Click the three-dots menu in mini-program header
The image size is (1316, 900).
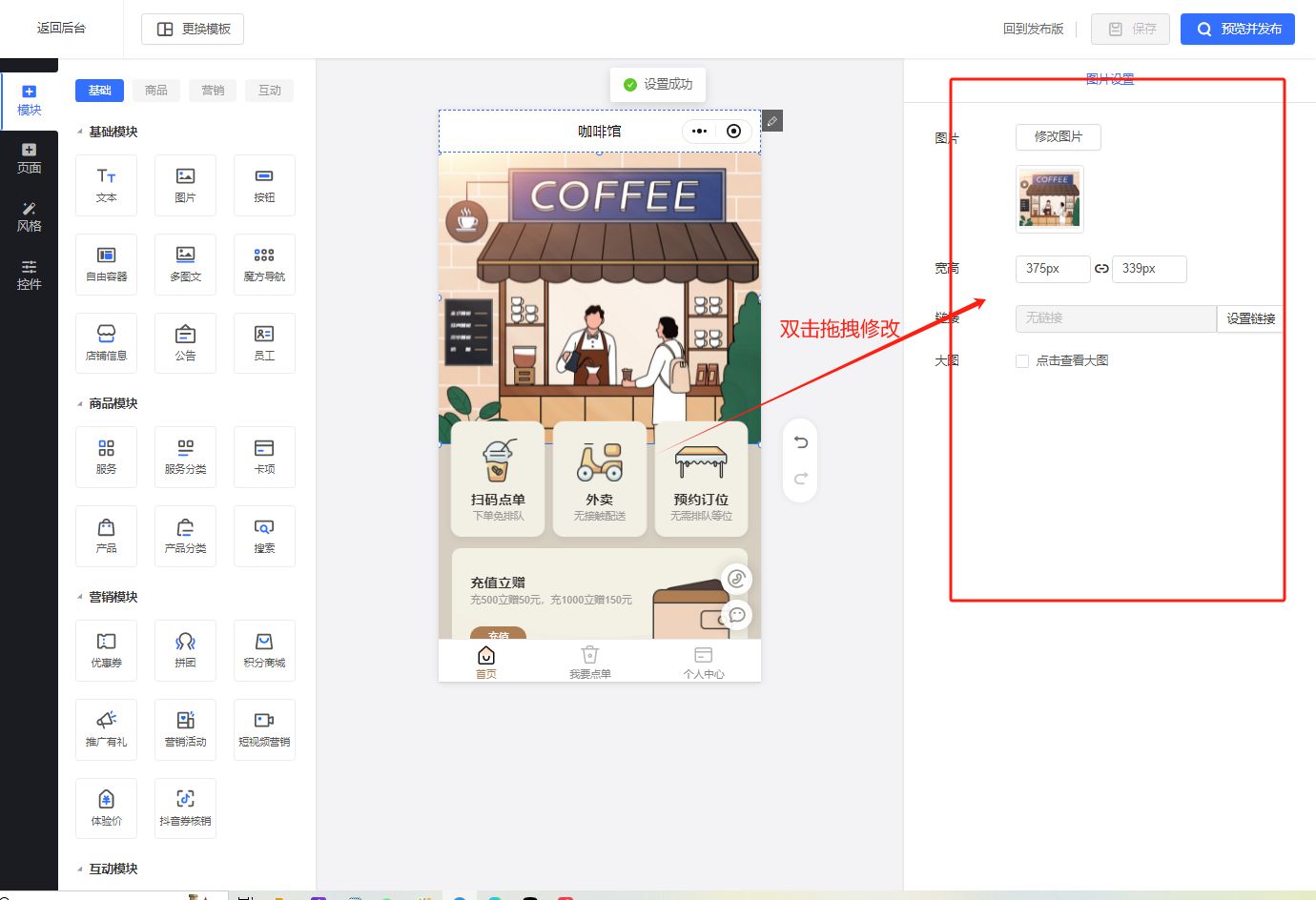tap(699, 132)
